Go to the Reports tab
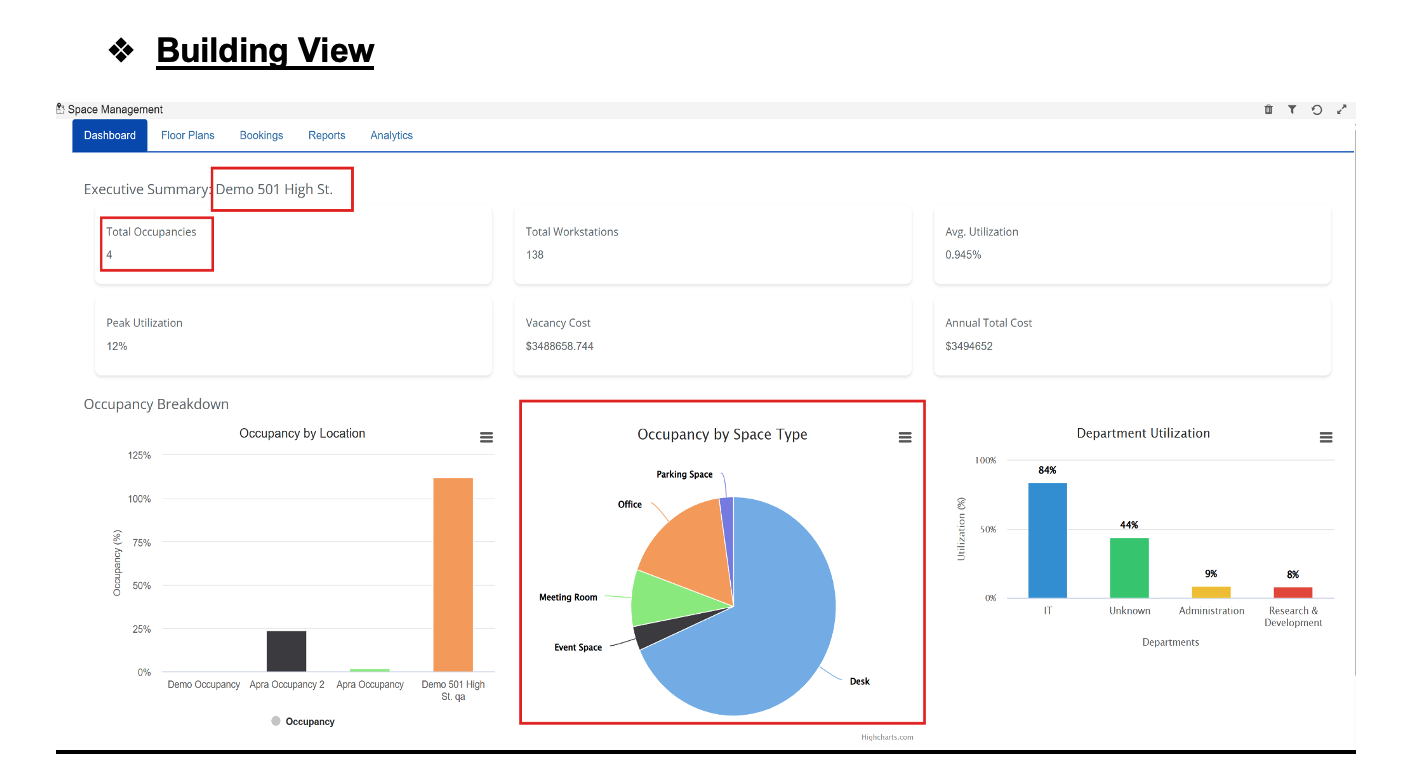 coord(327,135)
